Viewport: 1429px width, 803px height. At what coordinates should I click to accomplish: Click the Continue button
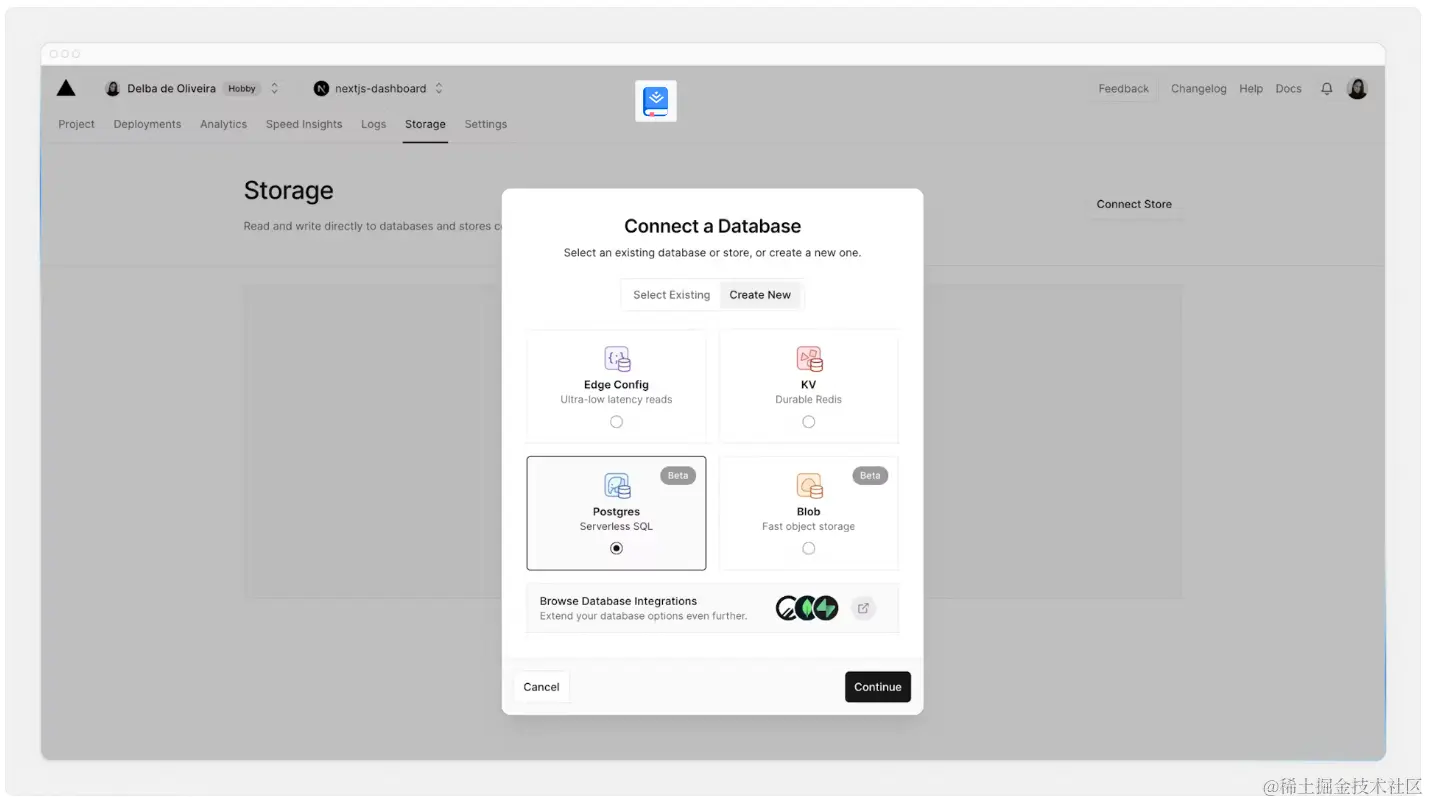(x=878, y=687)
